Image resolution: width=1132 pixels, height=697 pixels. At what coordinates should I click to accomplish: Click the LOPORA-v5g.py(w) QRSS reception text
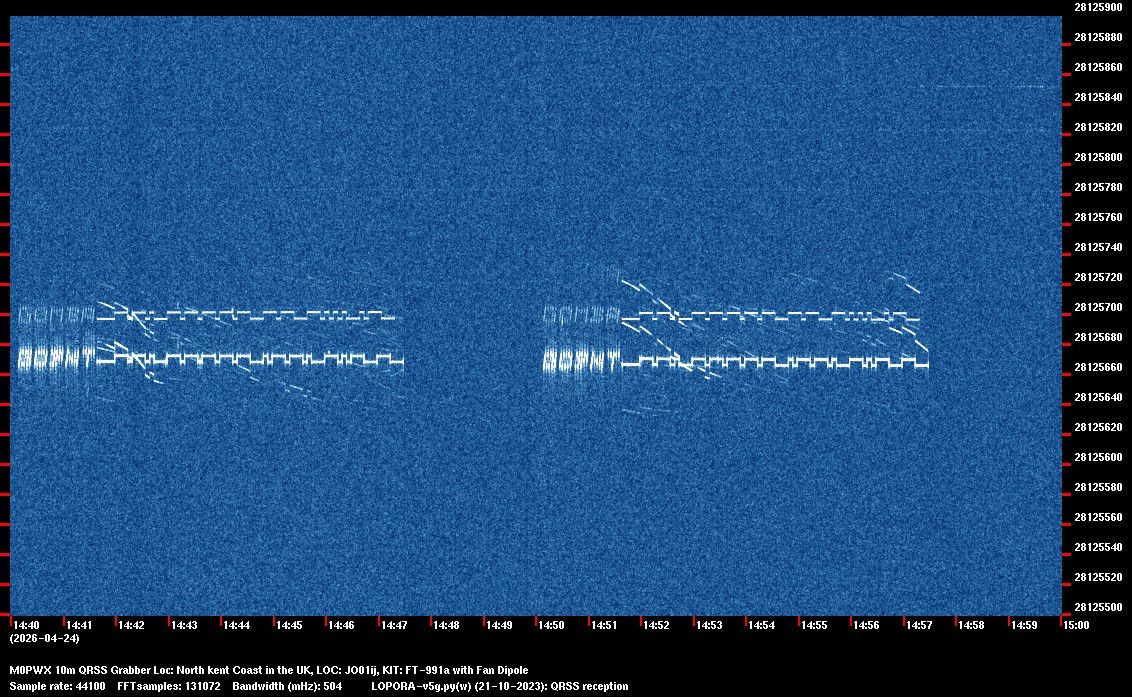500,686
